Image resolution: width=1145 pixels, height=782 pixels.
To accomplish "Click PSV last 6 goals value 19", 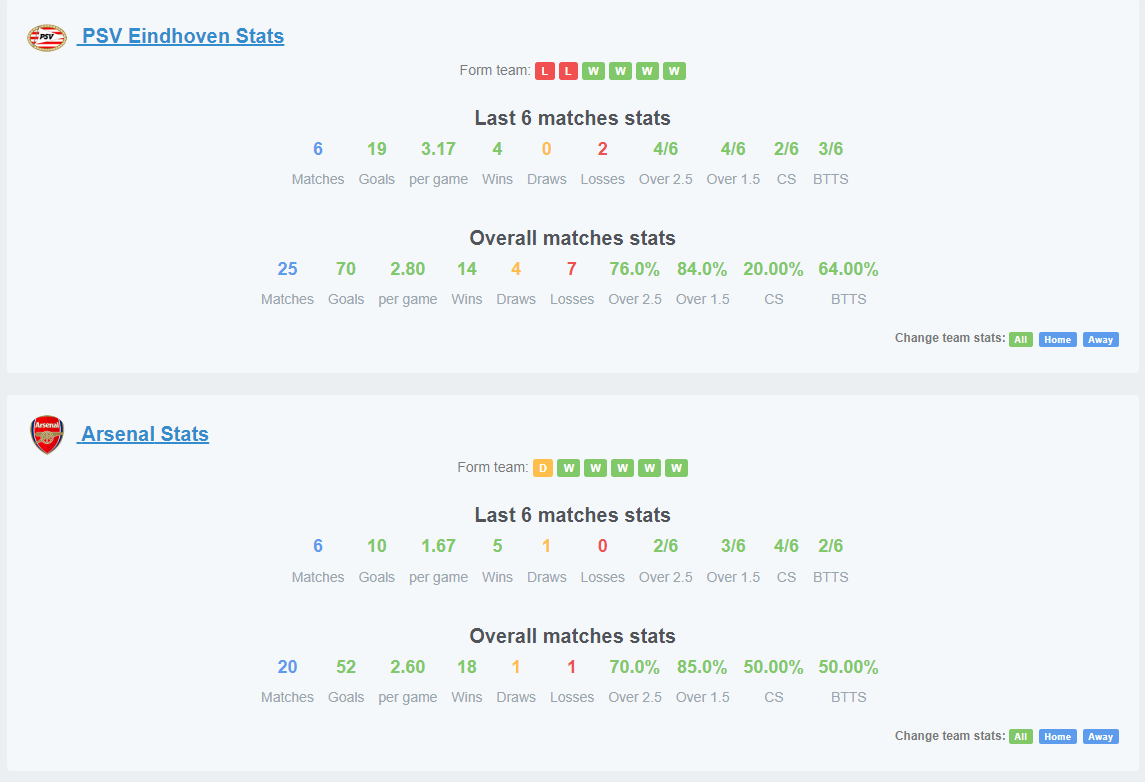I will (x=377, y=149).
